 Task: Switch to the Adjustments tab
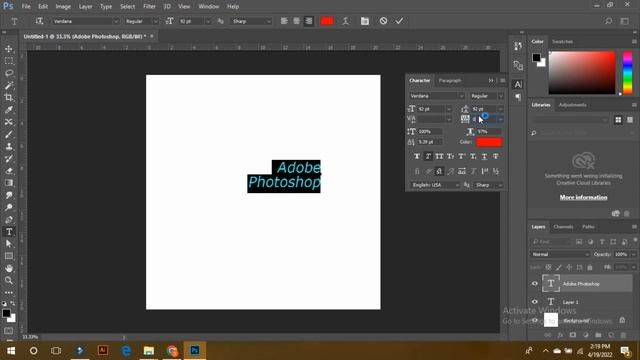(x=572, y=105)
